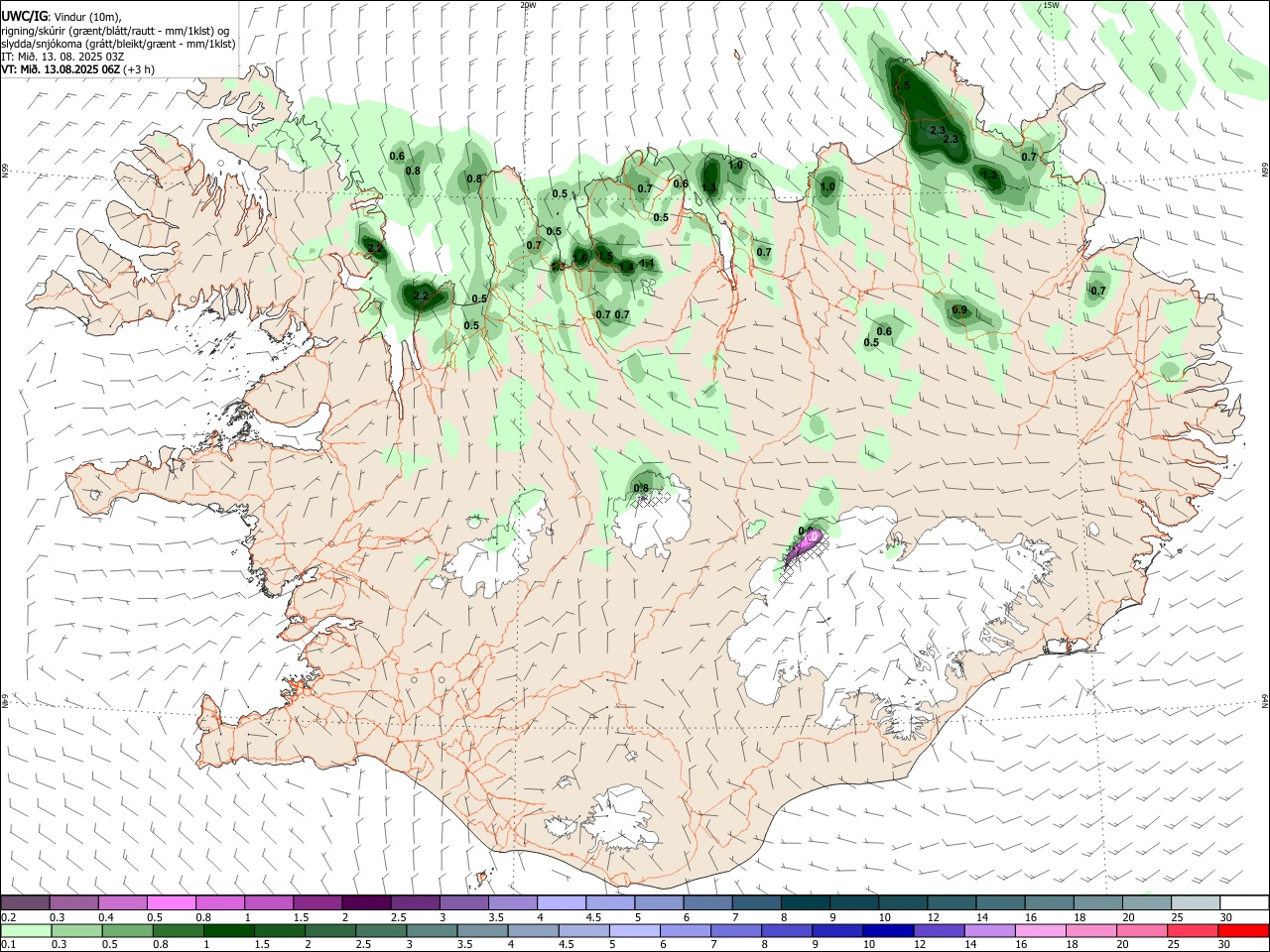1270x952 pixels.
Task: Select the dark teal 8 snow scale swatch
Action: [x=805, y=902]
